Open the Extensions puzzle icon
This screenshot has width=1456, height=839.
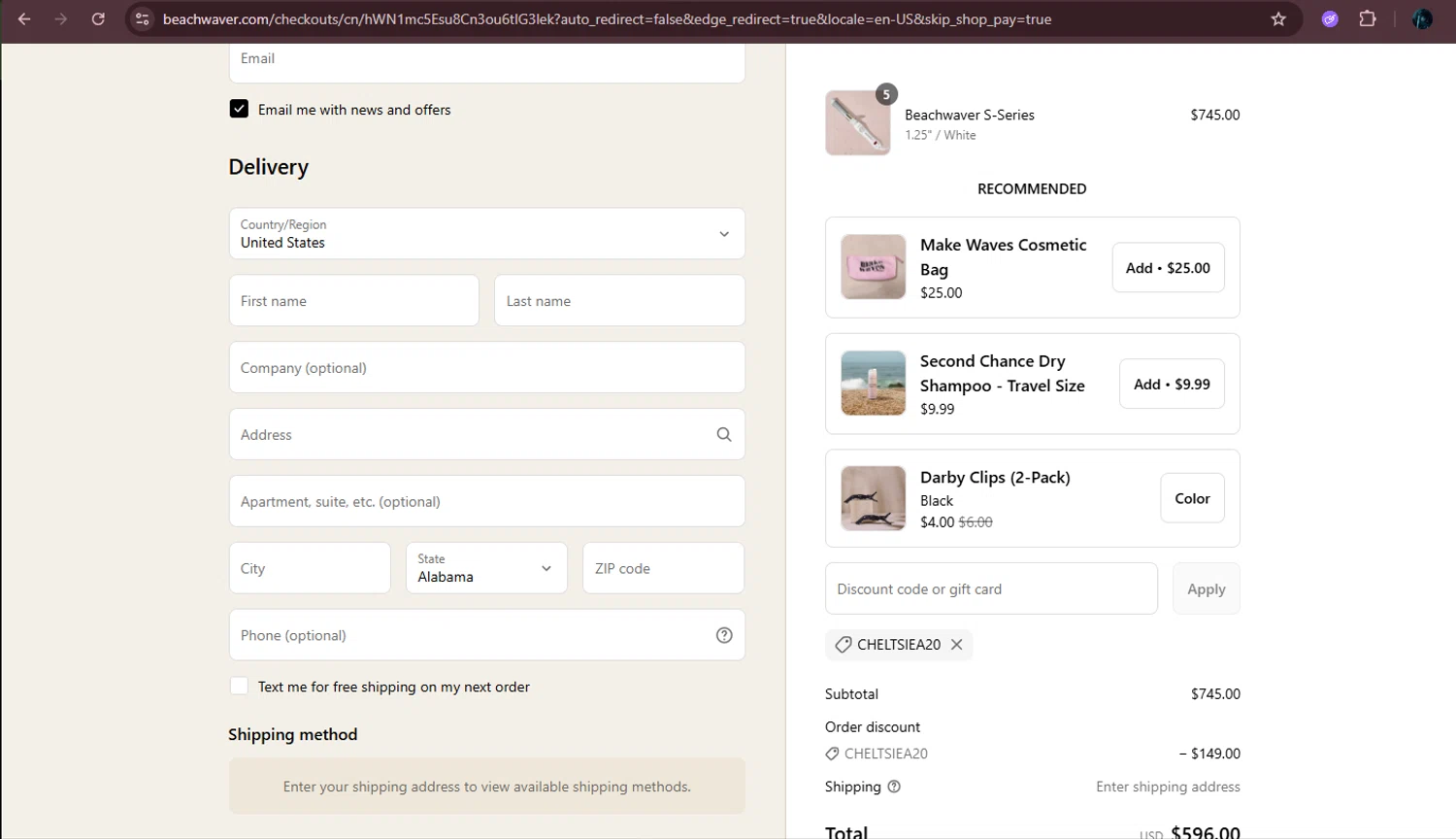(x=1368, y=18)
